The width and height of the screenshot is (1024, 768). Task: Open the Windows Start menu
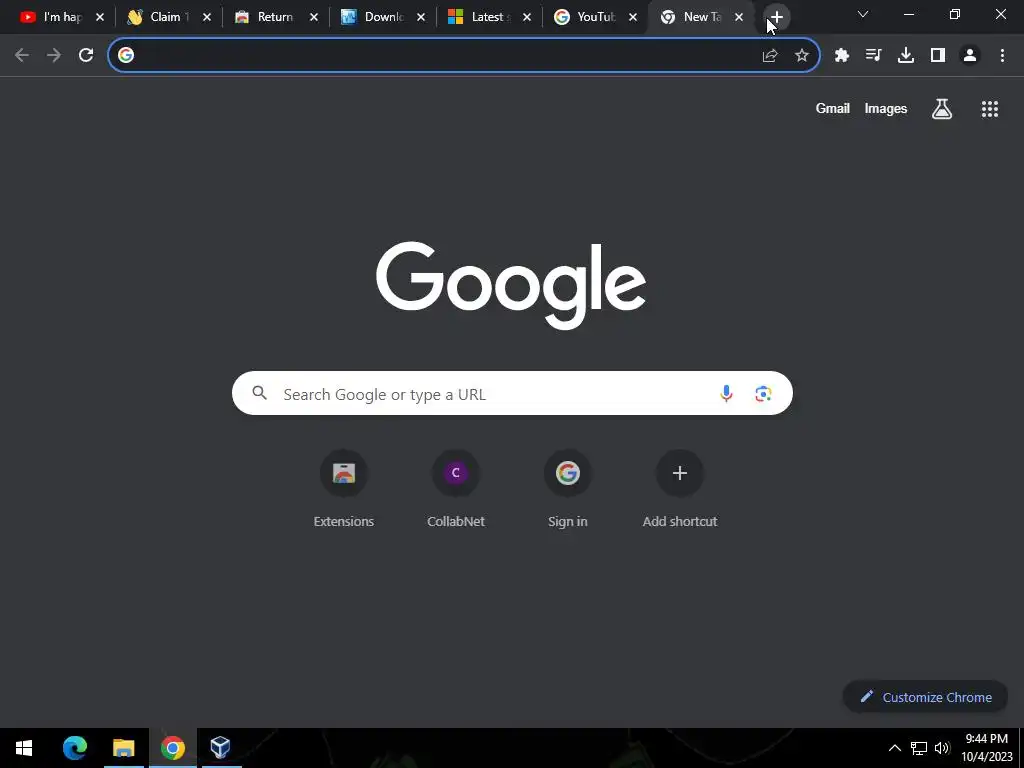point(24,748)
